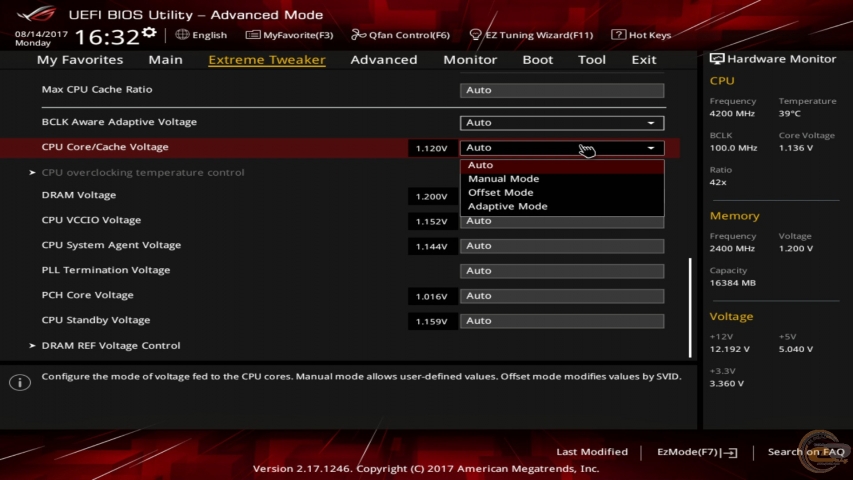Screen dimensions: 853x480
Task: Open the Monitor tab
Action: [x=470, y=60]
